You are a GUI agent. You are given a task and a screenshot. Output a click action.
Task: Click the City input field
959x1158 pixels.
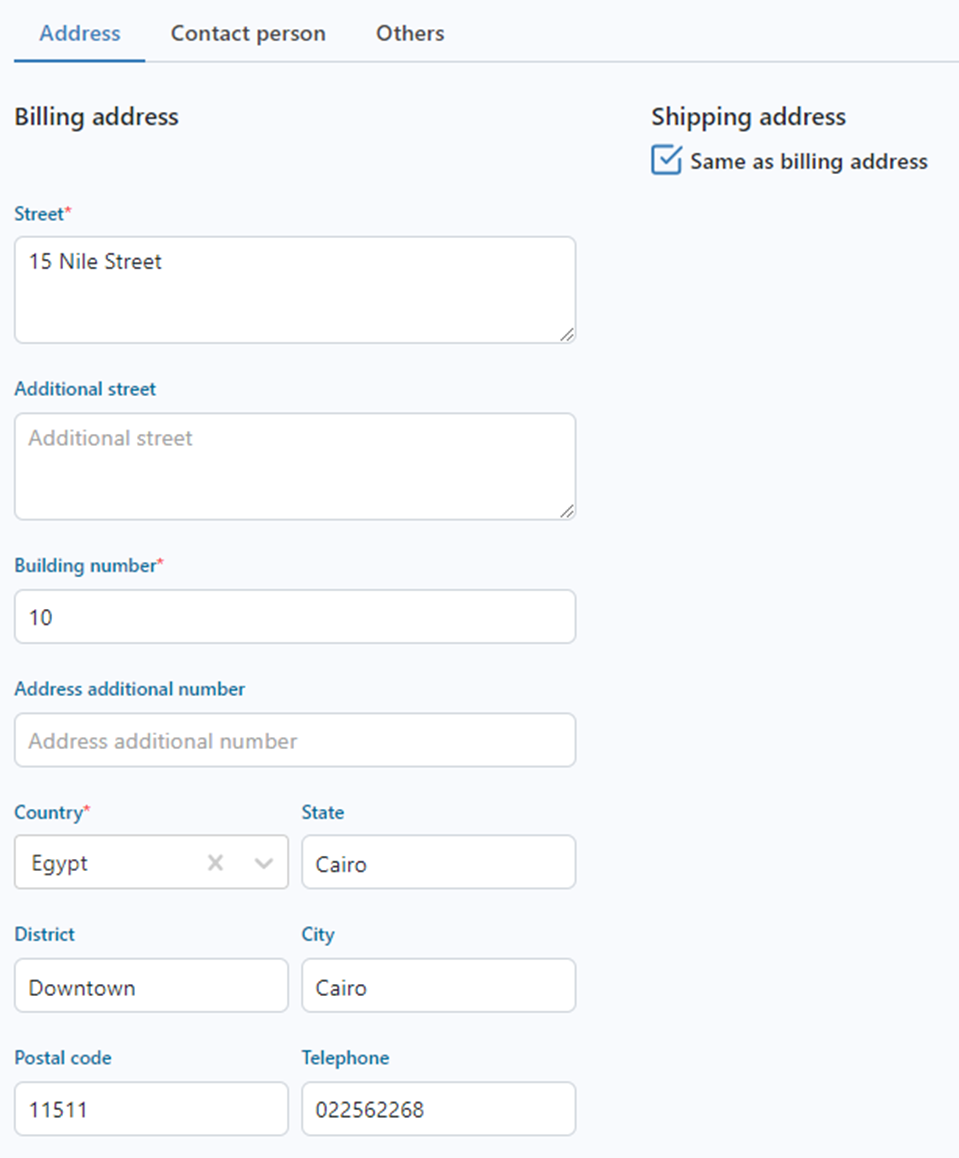438,986
